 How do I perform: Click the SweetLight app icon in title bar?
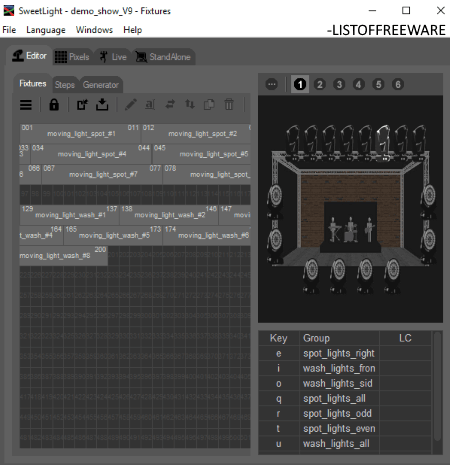tap(8, 11)
